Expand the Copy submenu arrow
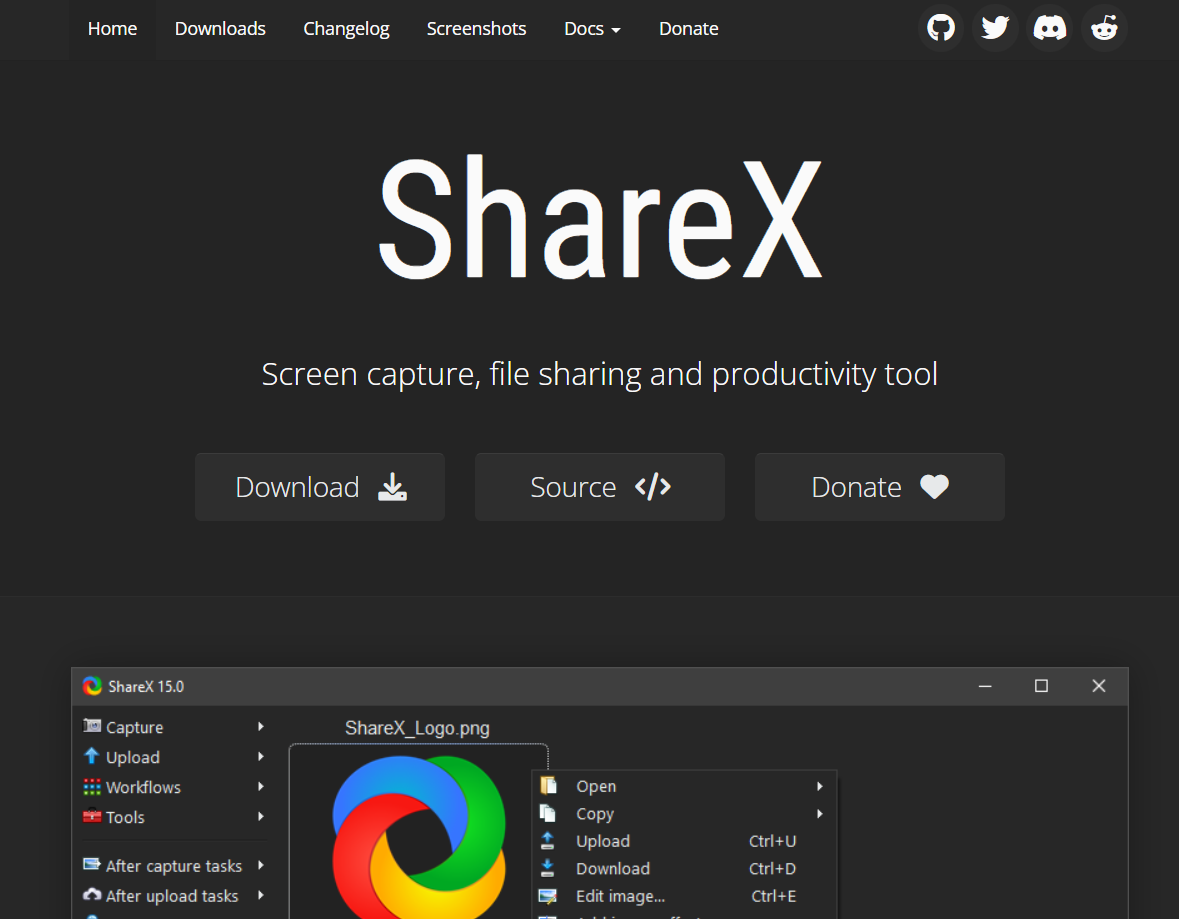 click(x=820, y=814)
